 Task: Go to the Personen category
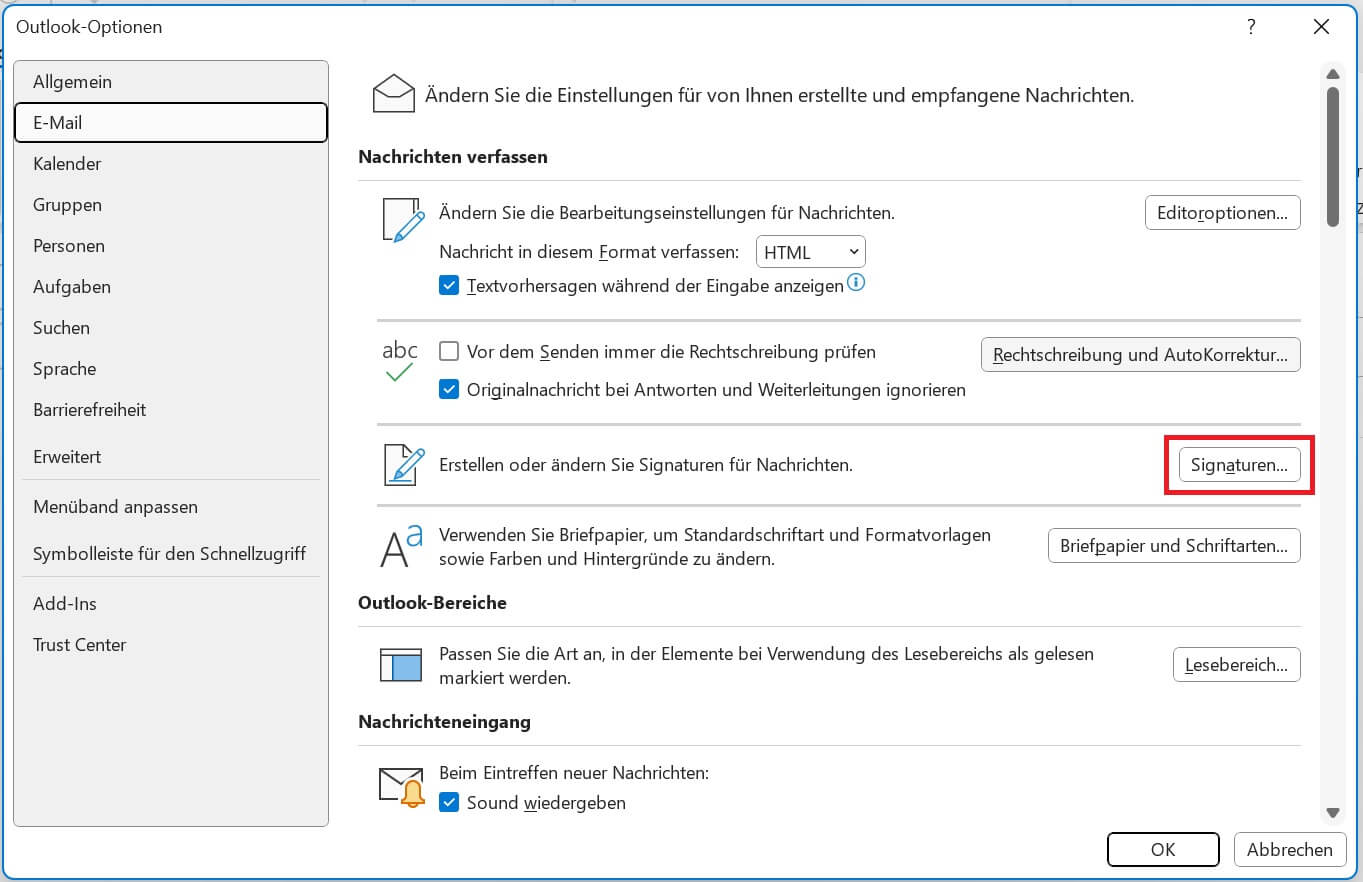pos(171,246)
